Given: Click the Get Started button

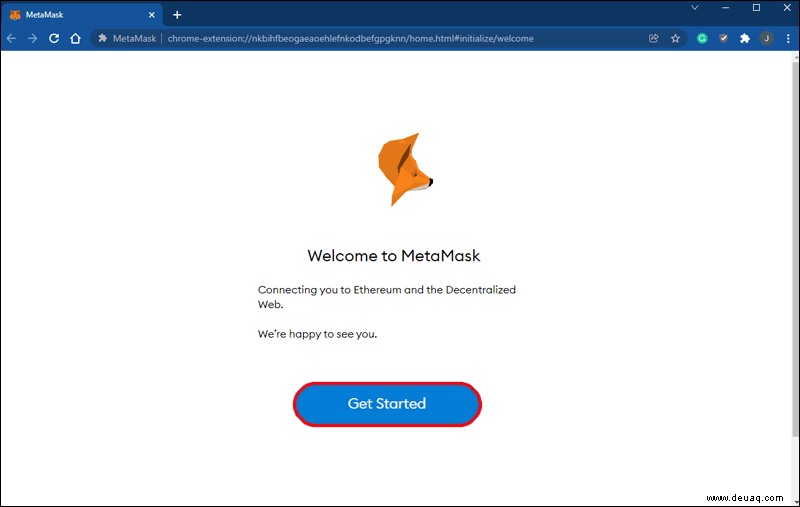Looking at the screenshot, I should (x=387, y=404).
